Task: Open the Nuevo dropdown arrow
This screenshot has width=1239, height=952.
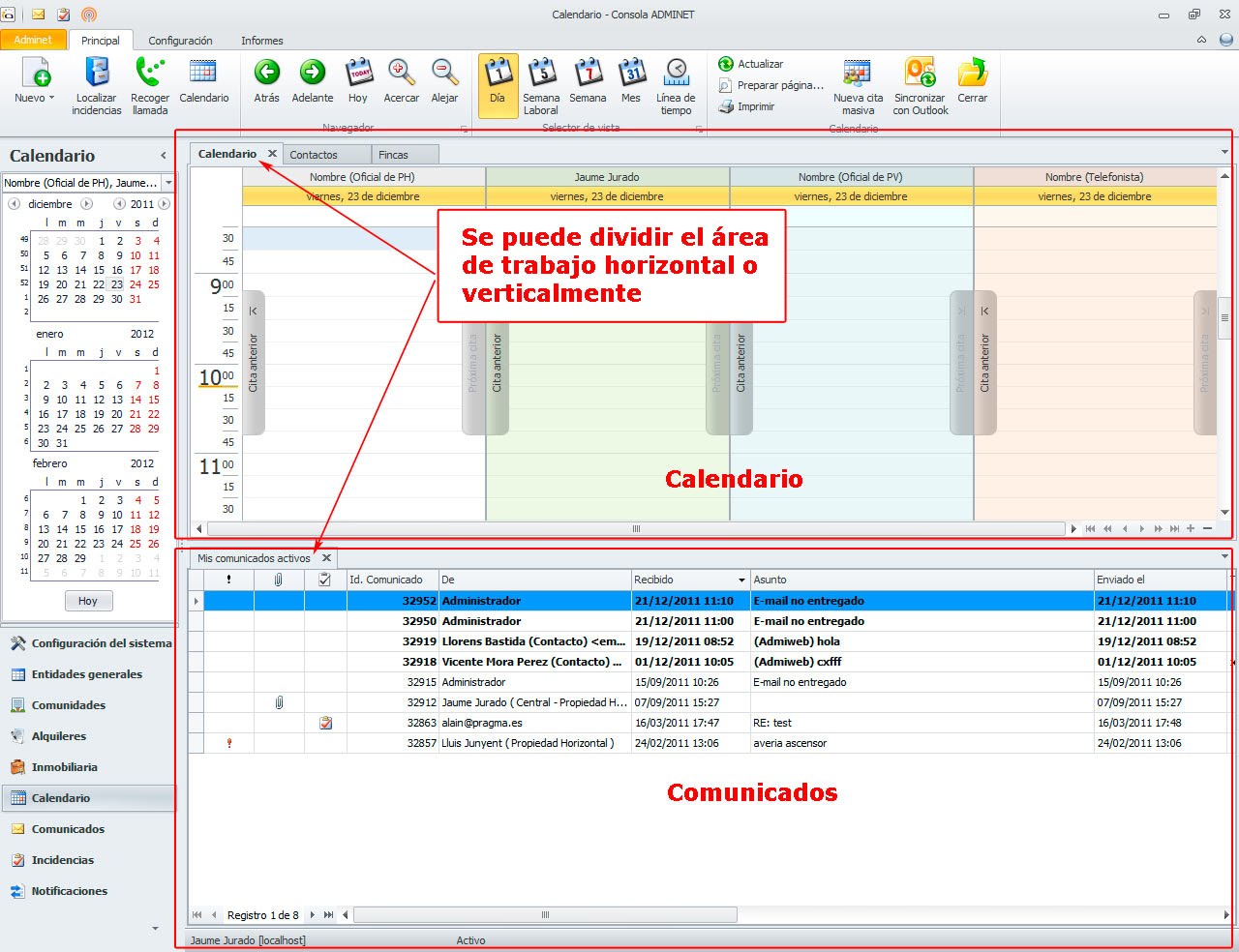Action: (51, 98)
